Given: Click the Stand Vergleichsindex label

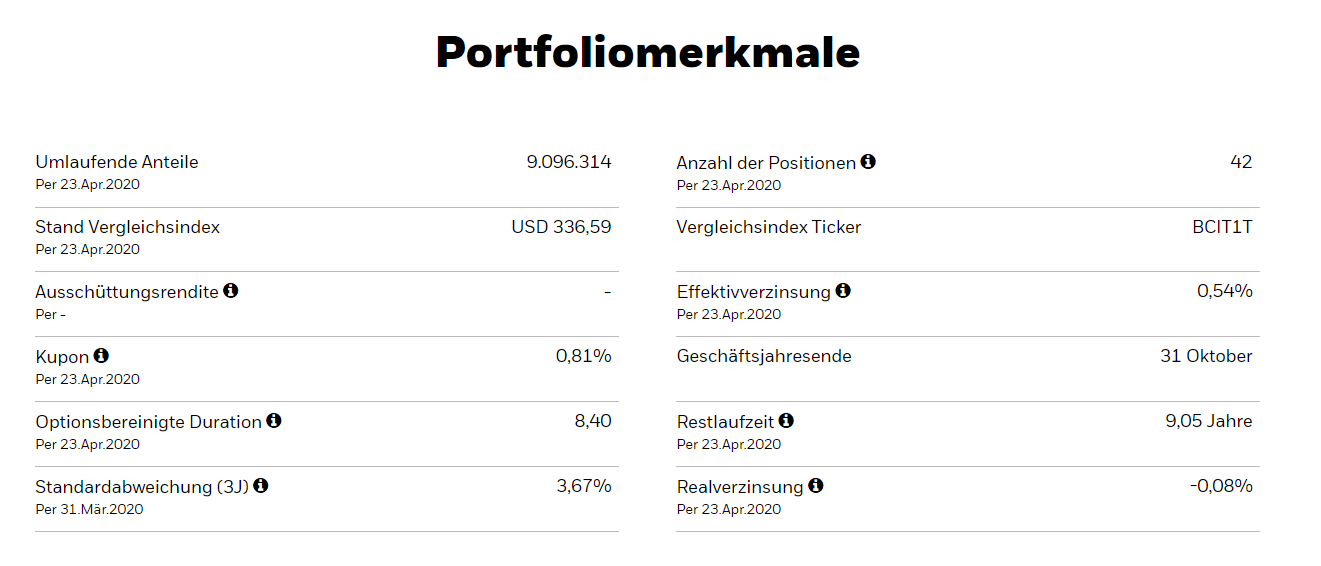Looking at the screenshot, I should point(127,227).
